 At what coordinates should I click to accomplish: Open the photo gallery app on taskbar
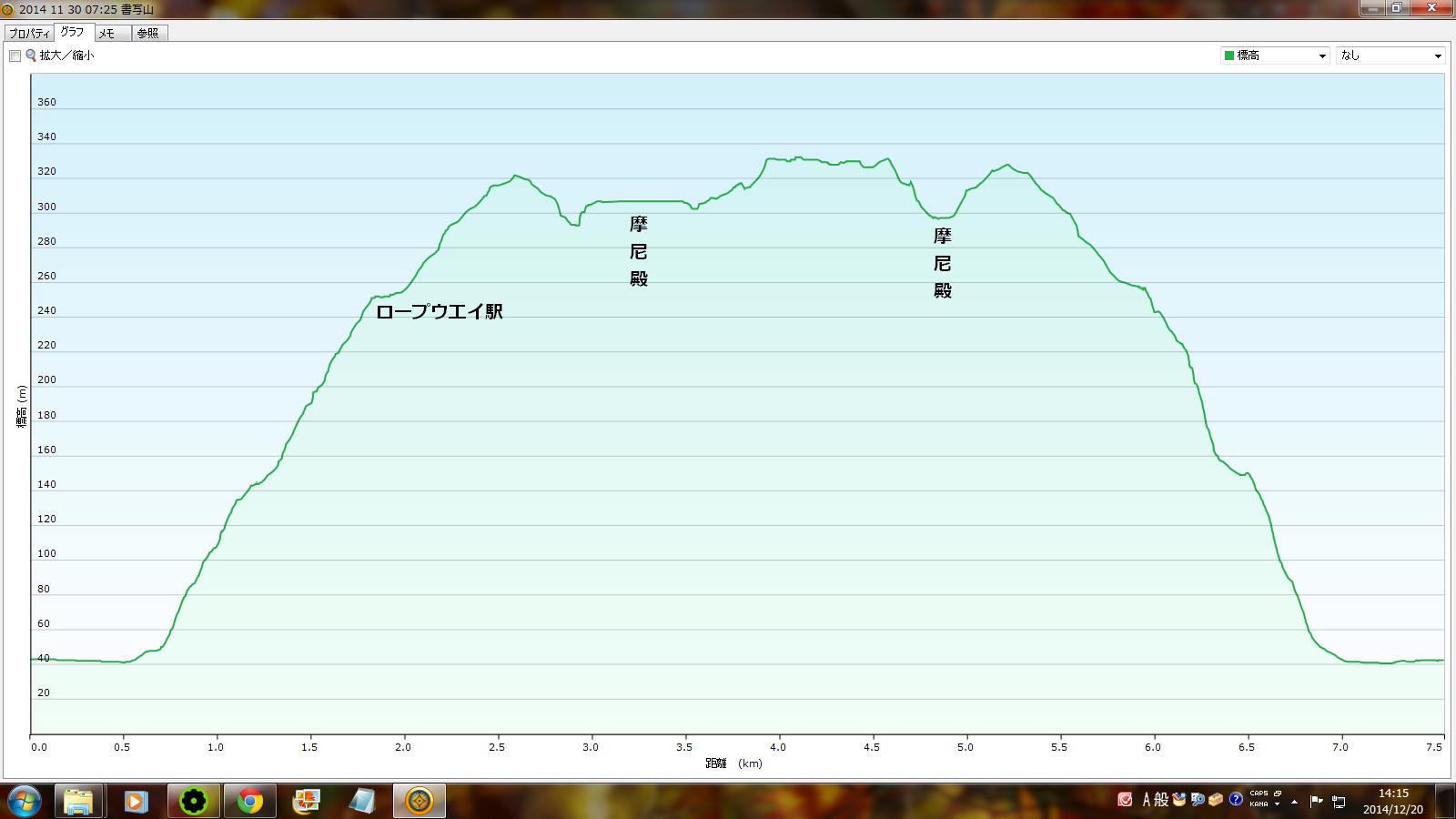tap(306, 801)
